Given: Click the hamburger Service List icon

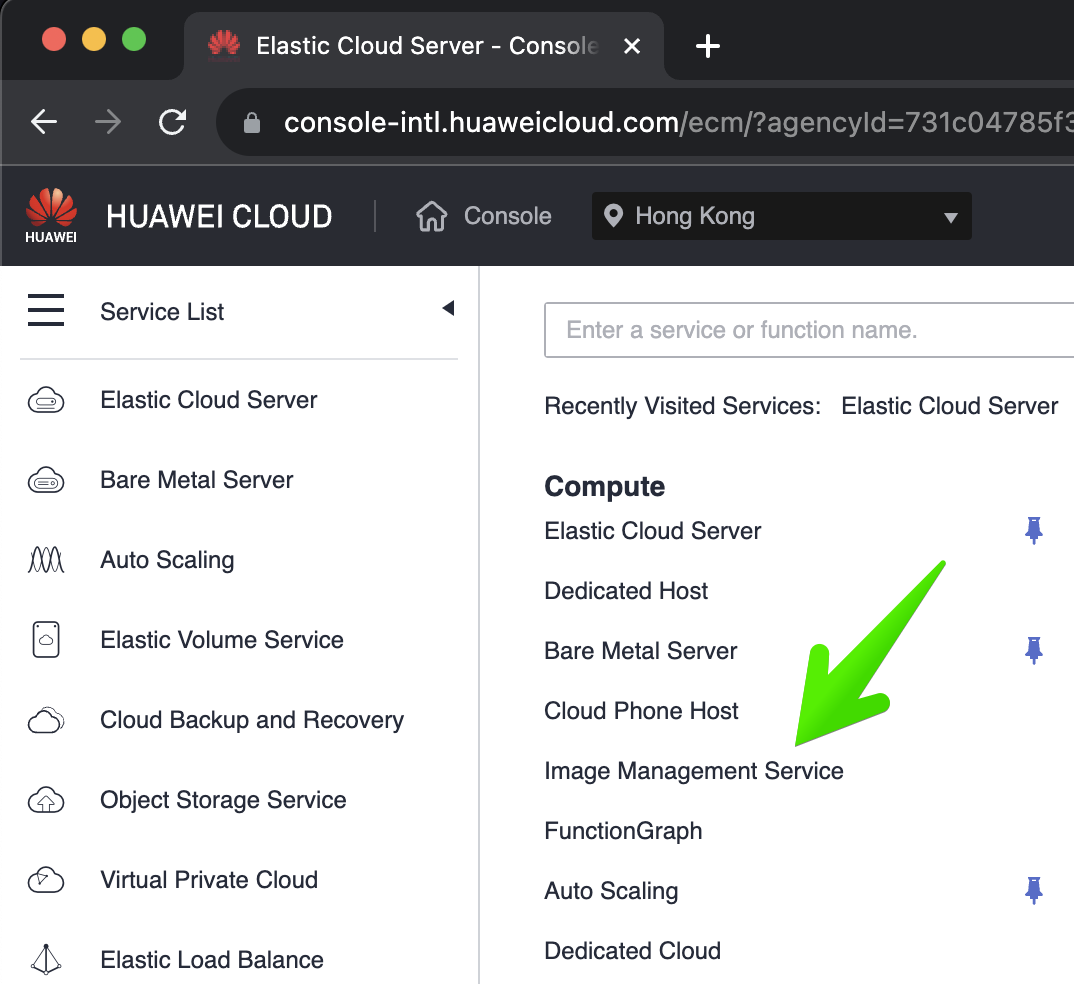Looking at the screenshot, I should pos(46,310).
